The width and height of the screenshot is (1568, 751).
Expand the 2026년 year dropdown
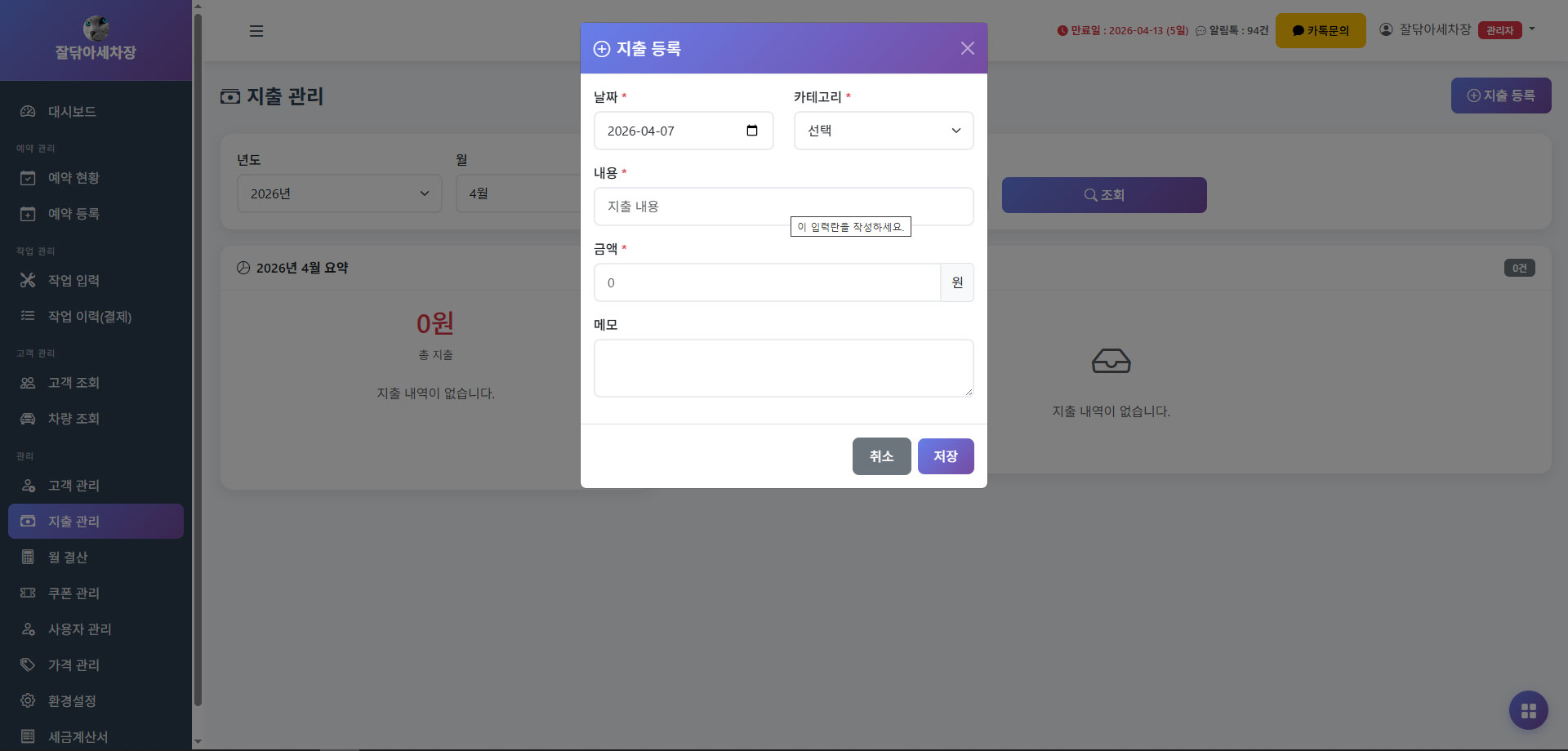pos(339,193)
